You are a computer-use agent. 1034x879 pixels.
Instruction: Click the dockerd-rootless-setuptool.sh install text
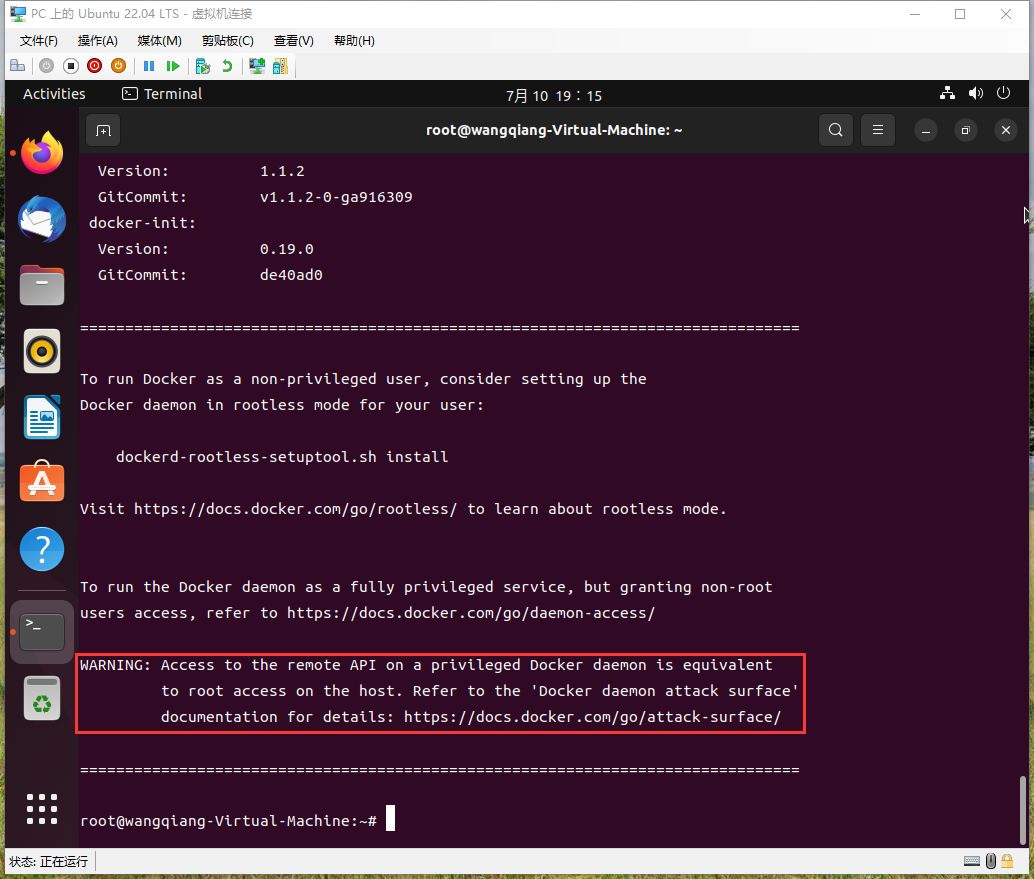(x=282, y=457)
